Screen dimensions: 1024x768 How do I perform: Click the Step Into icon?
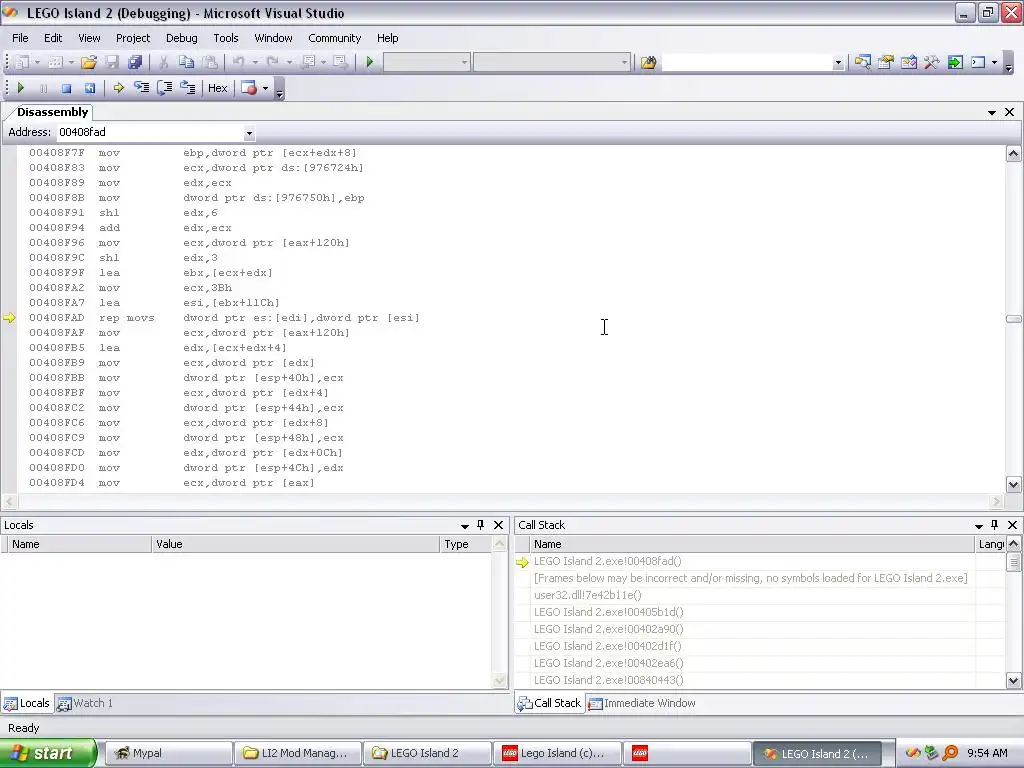coord(141,88)
